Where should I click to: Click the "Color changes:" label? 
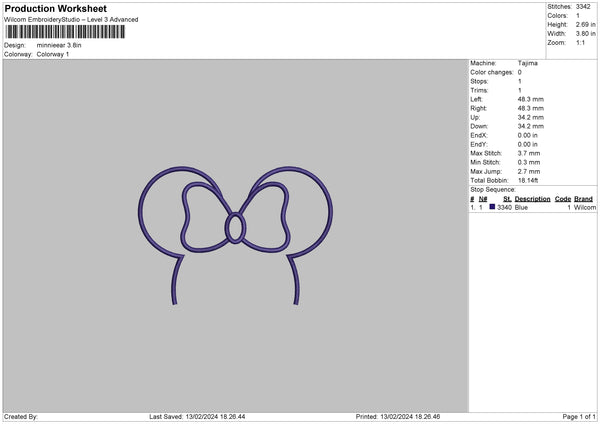[492, 72]
